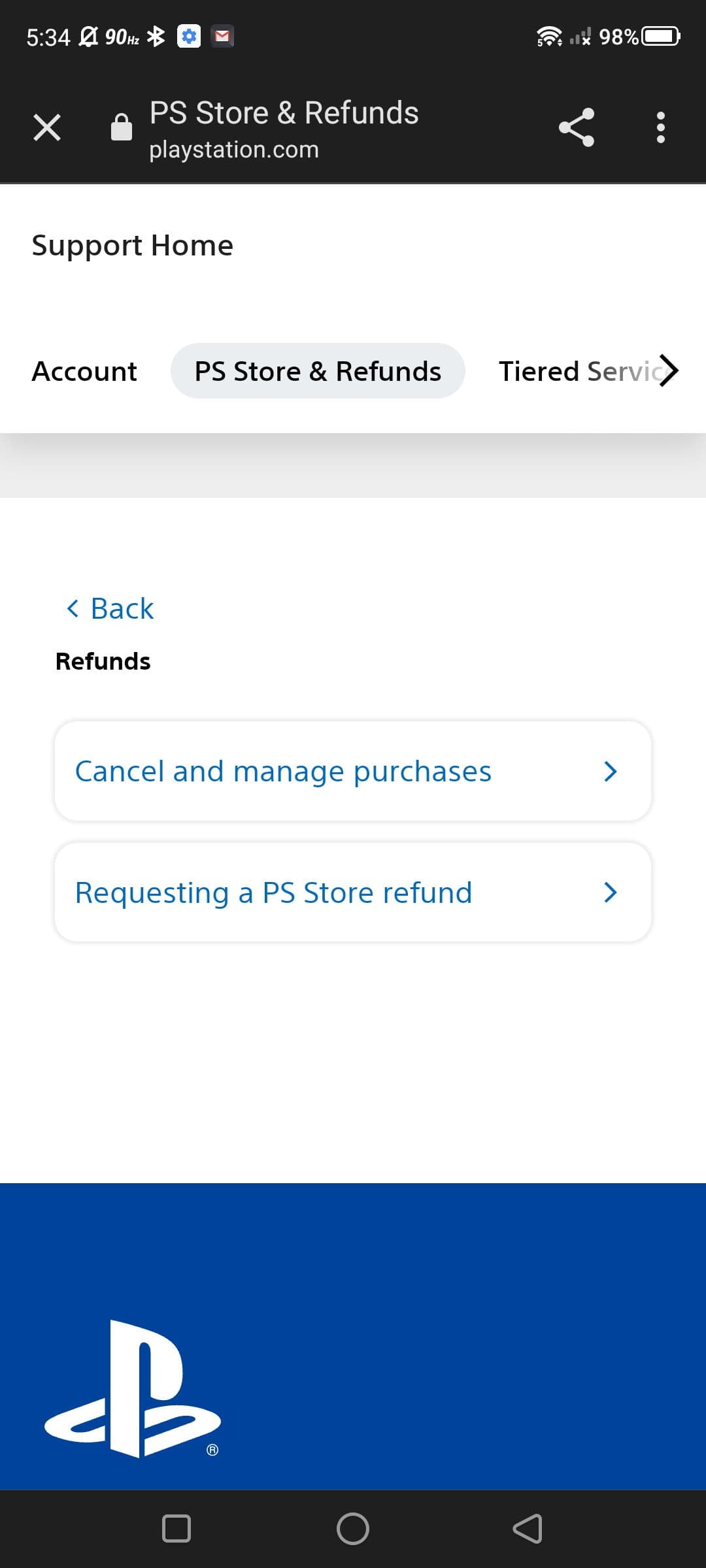Open the three-dot overflow menu

tap(660, 127)
